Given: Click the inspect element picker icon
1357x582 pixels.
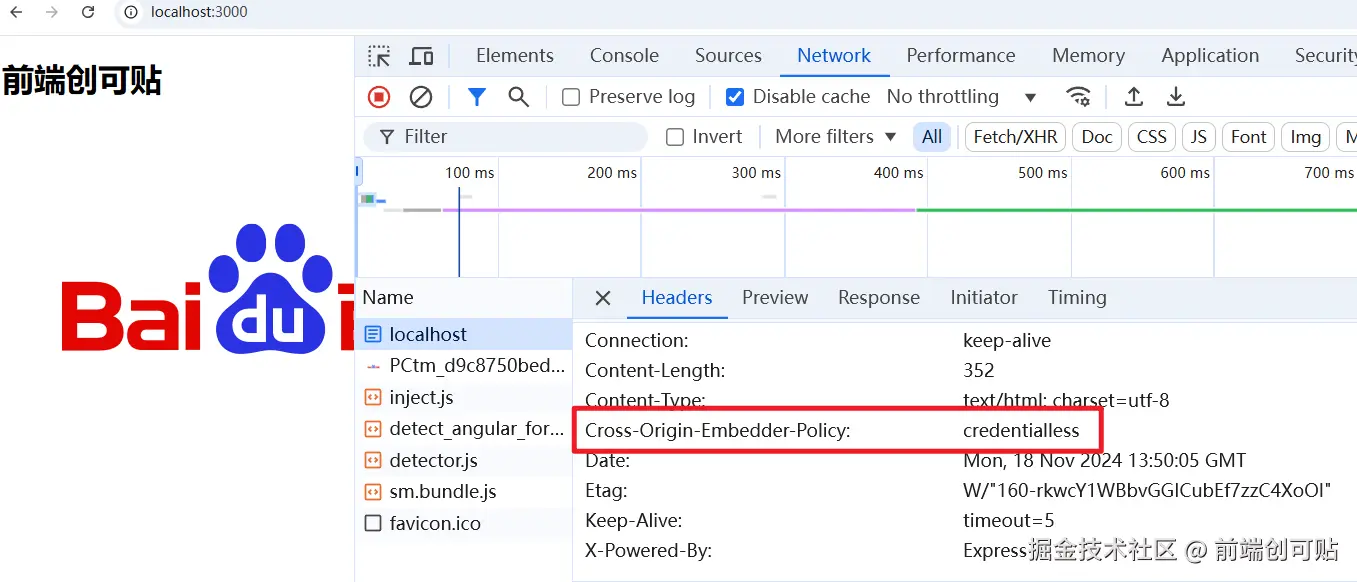Looking at the screenshot, I should (379, 56).
